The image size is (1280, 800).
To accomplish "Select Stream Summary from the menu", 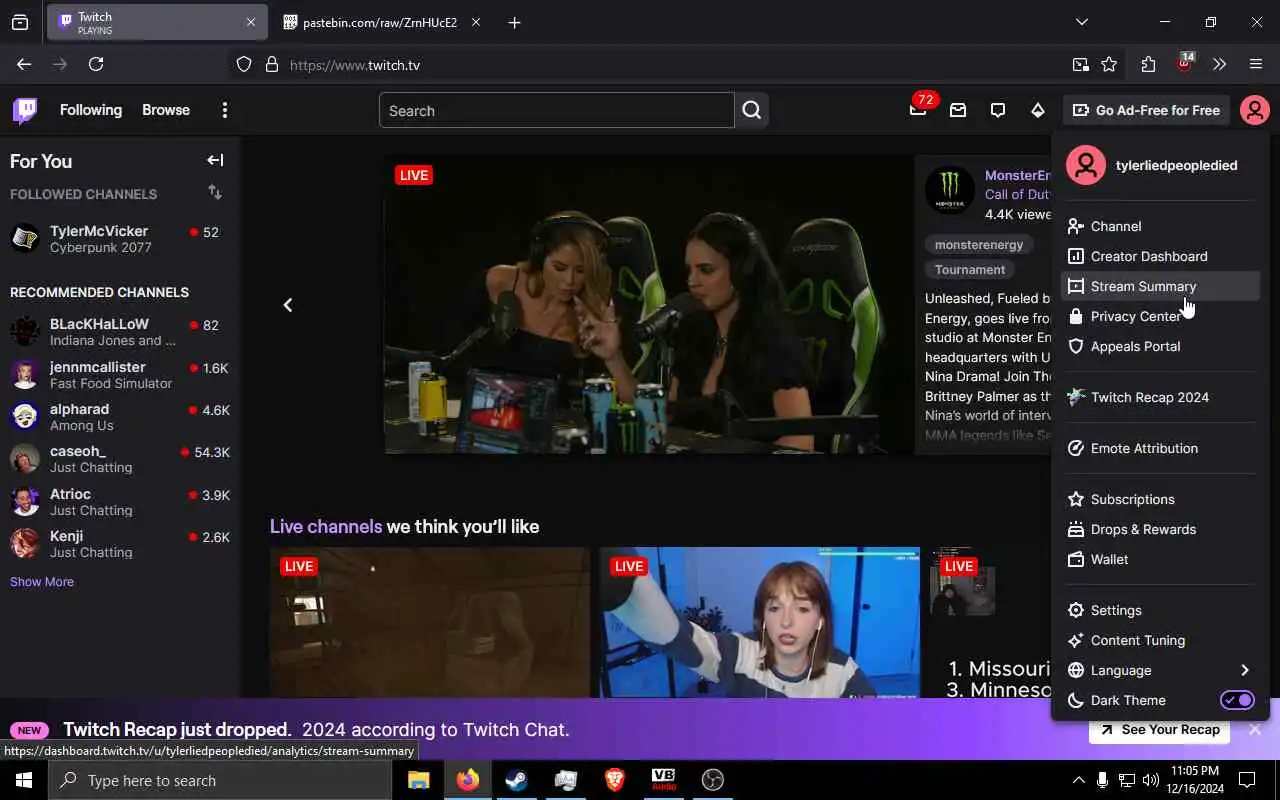I will pyautogui.click(x=1160, y=286).
